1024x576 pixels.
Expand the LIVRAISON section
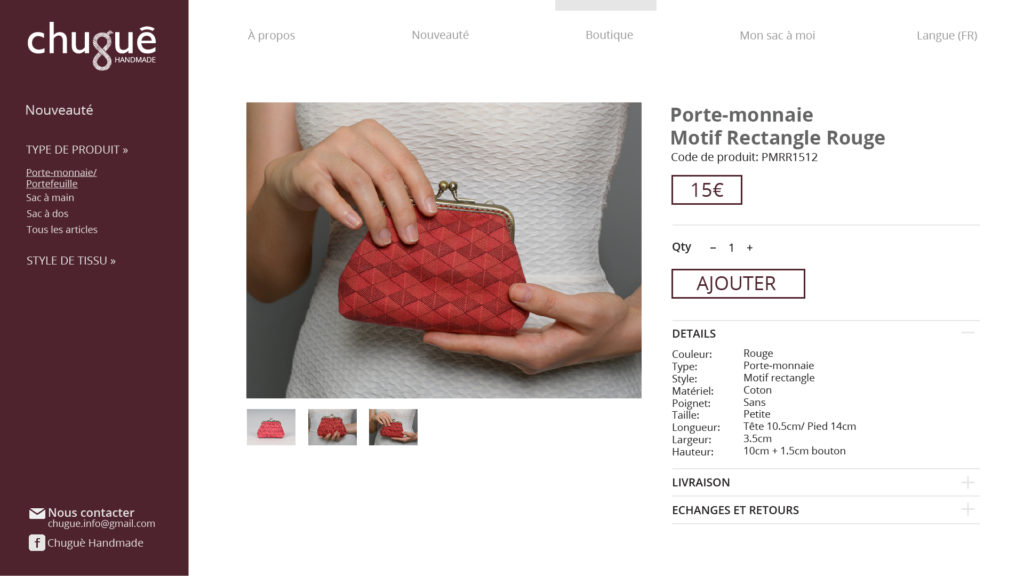click(x=968, y=483)
